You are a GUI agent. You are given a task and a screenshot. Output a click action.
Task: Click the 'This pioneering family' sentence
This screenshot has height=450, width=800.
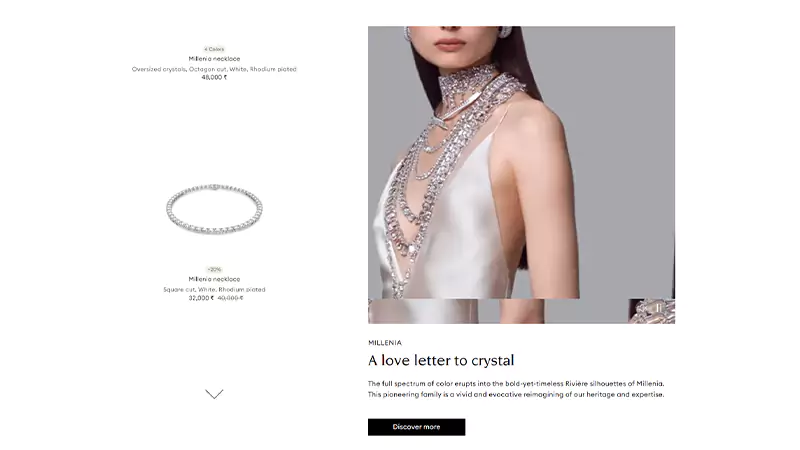516,394
